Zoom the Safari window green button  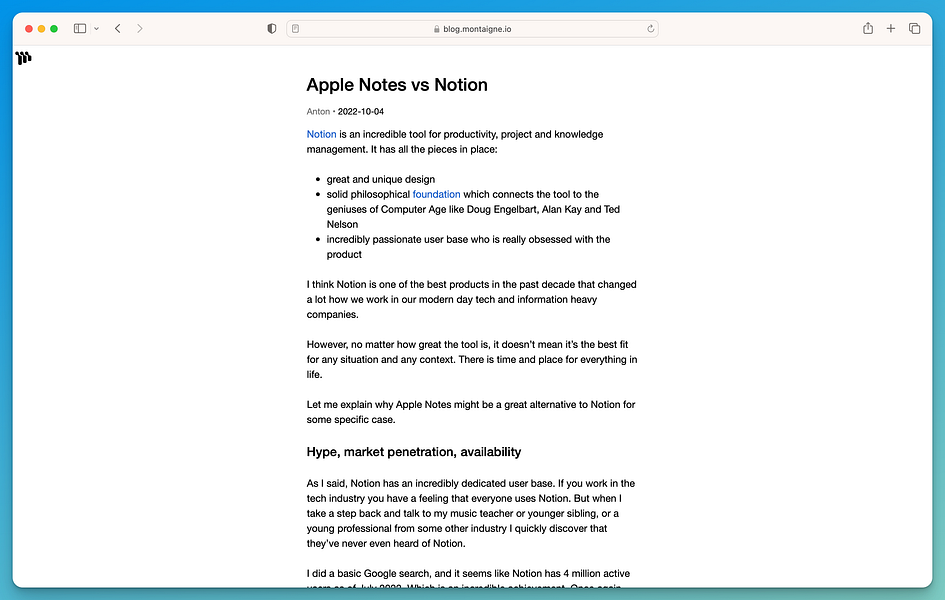pyautogui.click(x=54, y=28)
